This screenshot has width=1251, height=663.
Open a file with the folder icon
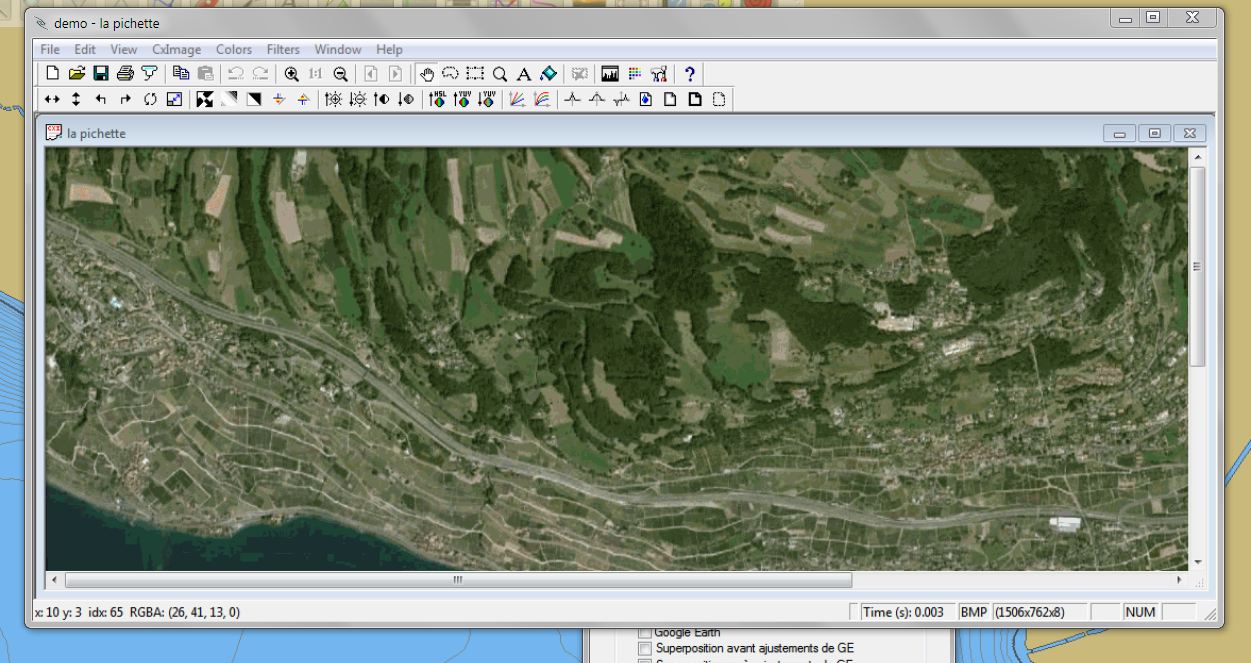77,73
